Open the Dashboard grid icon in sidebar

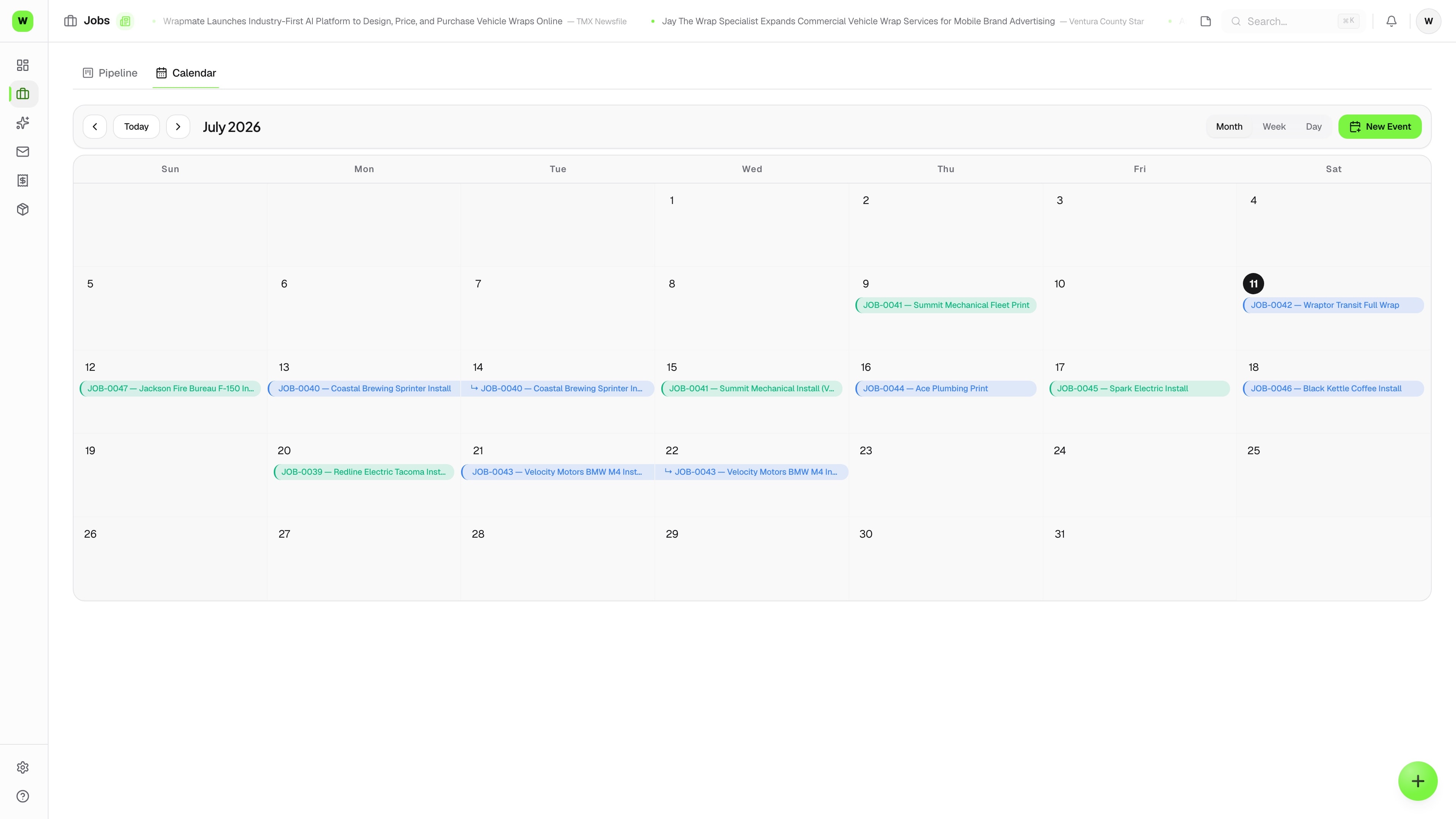(x=23, y=65)
